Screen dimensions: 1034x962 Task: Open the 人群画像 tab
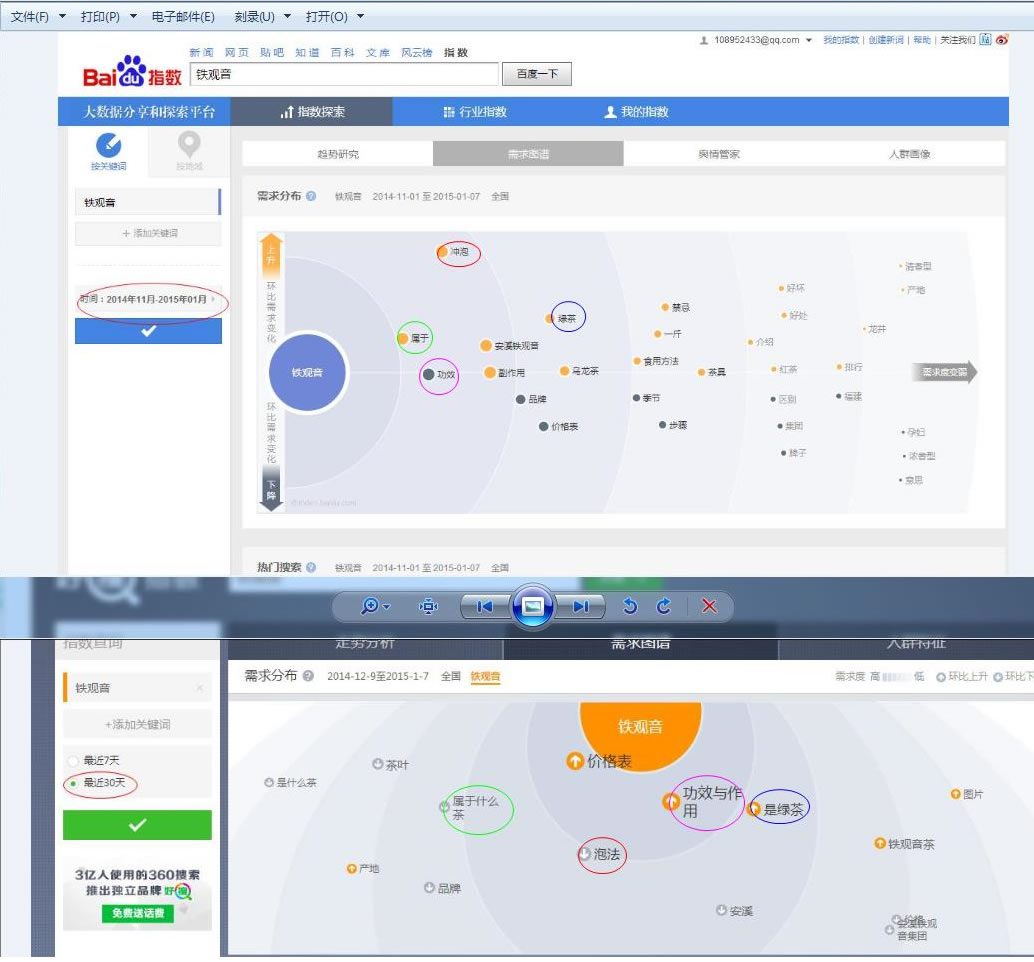[909, 154]
